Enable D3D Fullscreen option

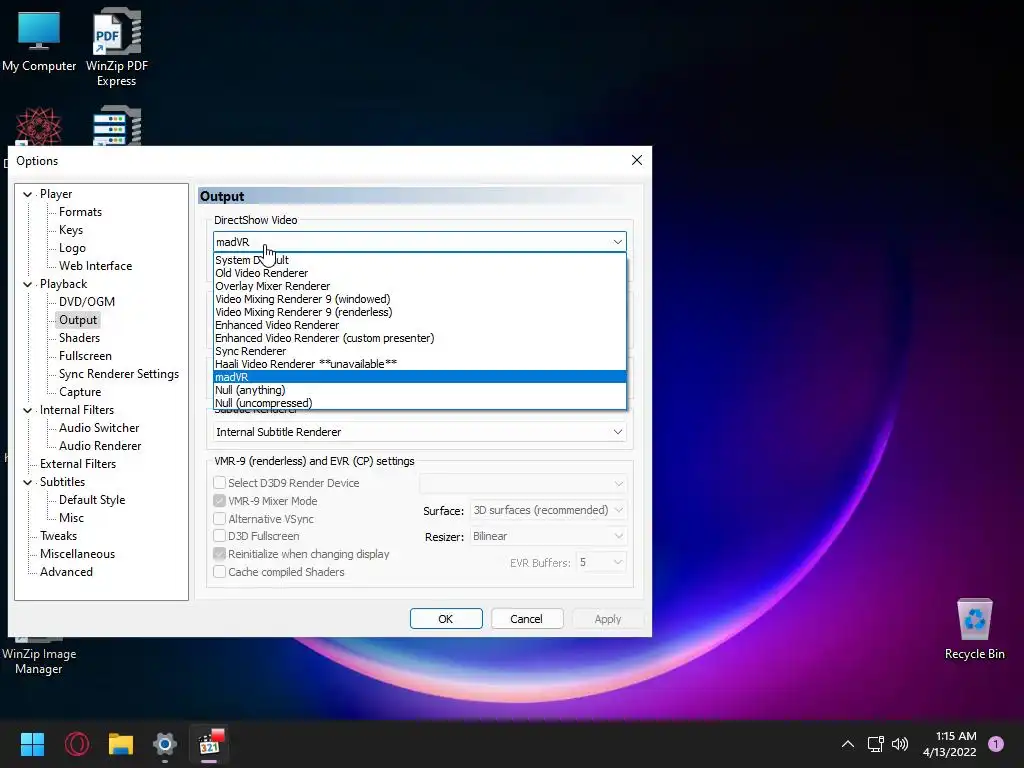[x=220, y=536]
